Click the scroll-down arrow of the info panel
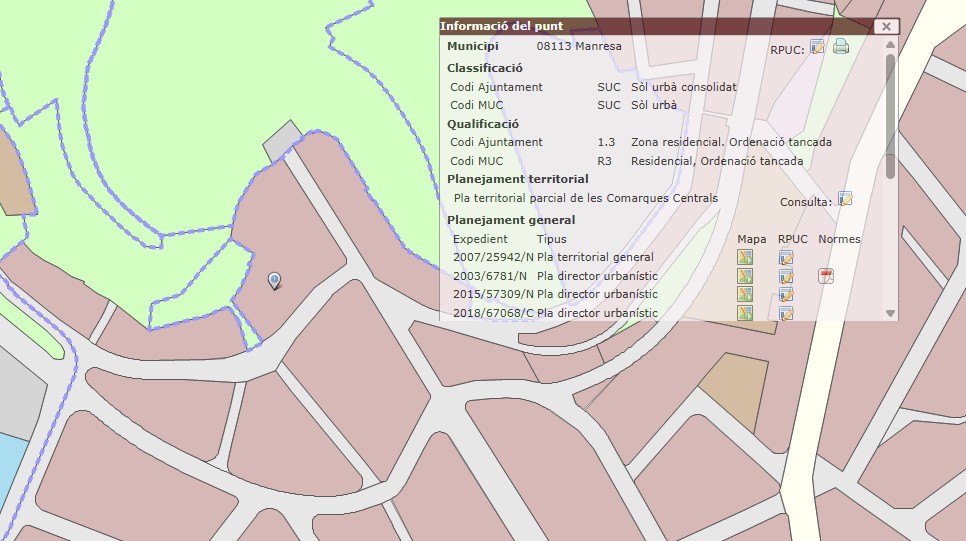This screenshot has width=966, height=541. (890, 313)
